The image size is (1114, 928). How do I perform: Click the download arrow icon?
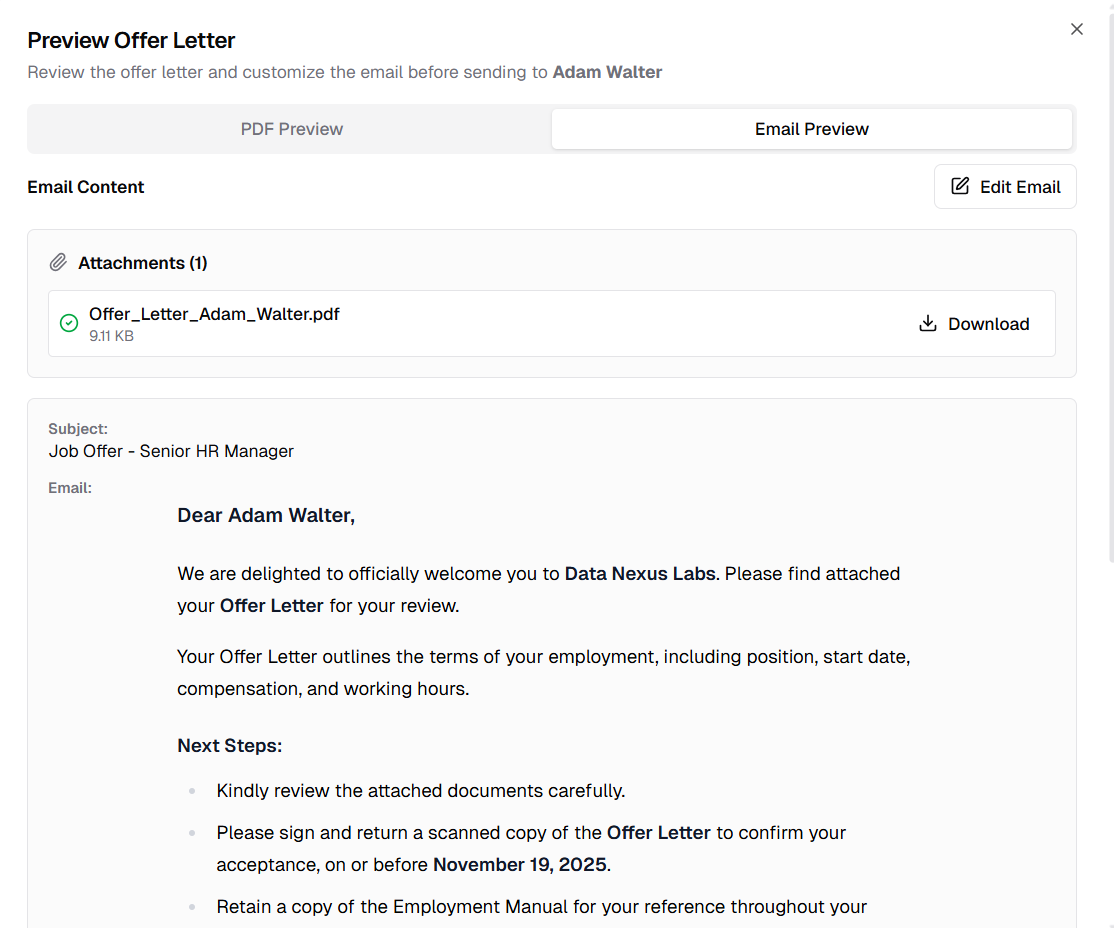[x=928, y=323]
